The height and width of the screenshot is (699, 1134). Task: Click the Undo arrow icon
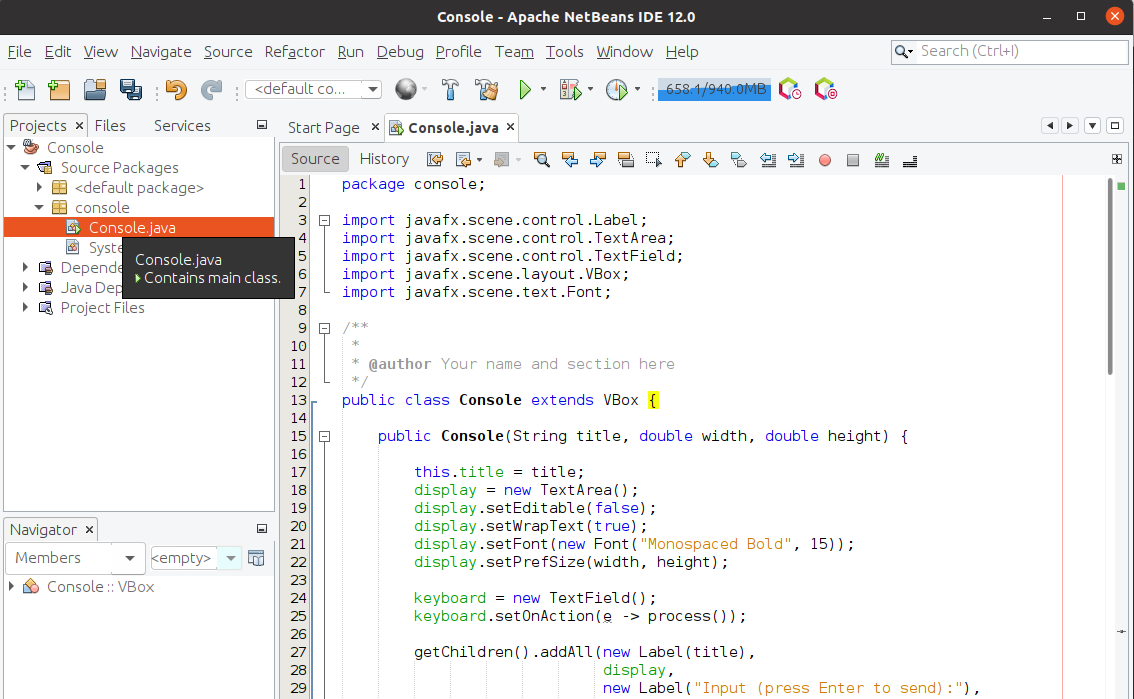(x=177, y=90)
